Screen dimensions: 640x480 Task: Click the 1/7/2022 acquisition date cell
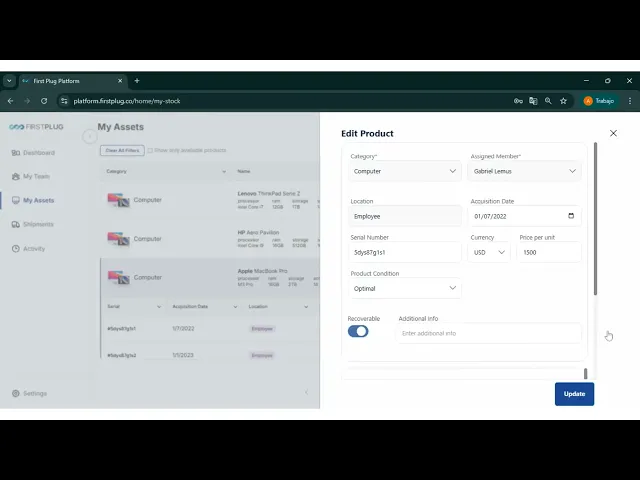coord(183,329)
